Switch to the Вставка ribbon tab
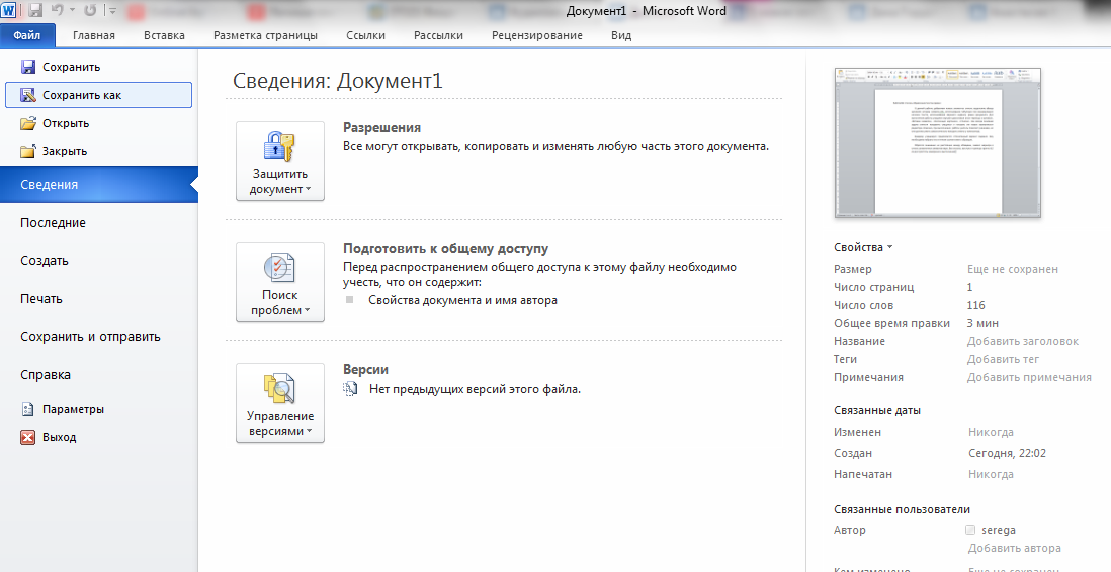The height and width of the screenshot is (572, 1111). (x=164, y=35)
